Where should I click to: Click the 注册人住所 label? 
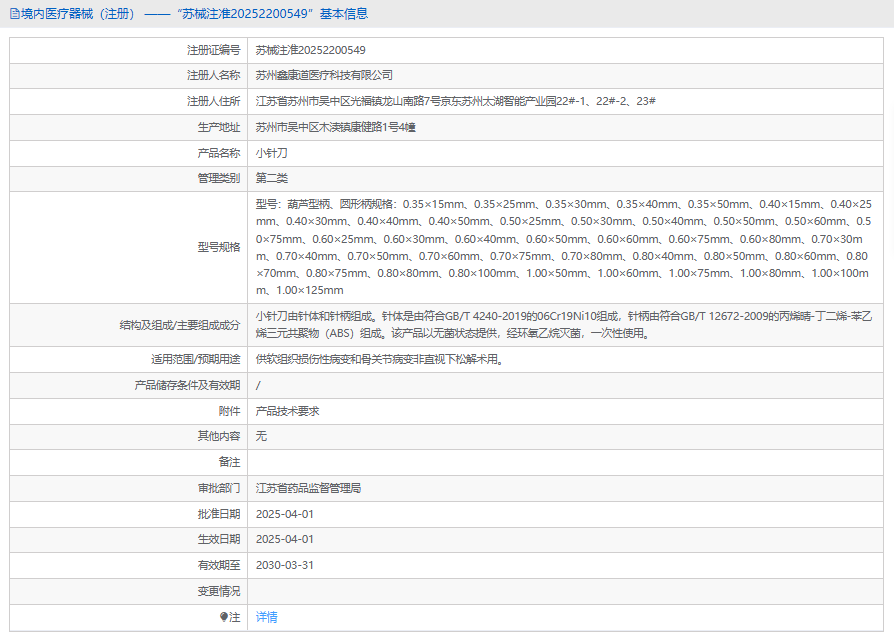coord(214,102)
